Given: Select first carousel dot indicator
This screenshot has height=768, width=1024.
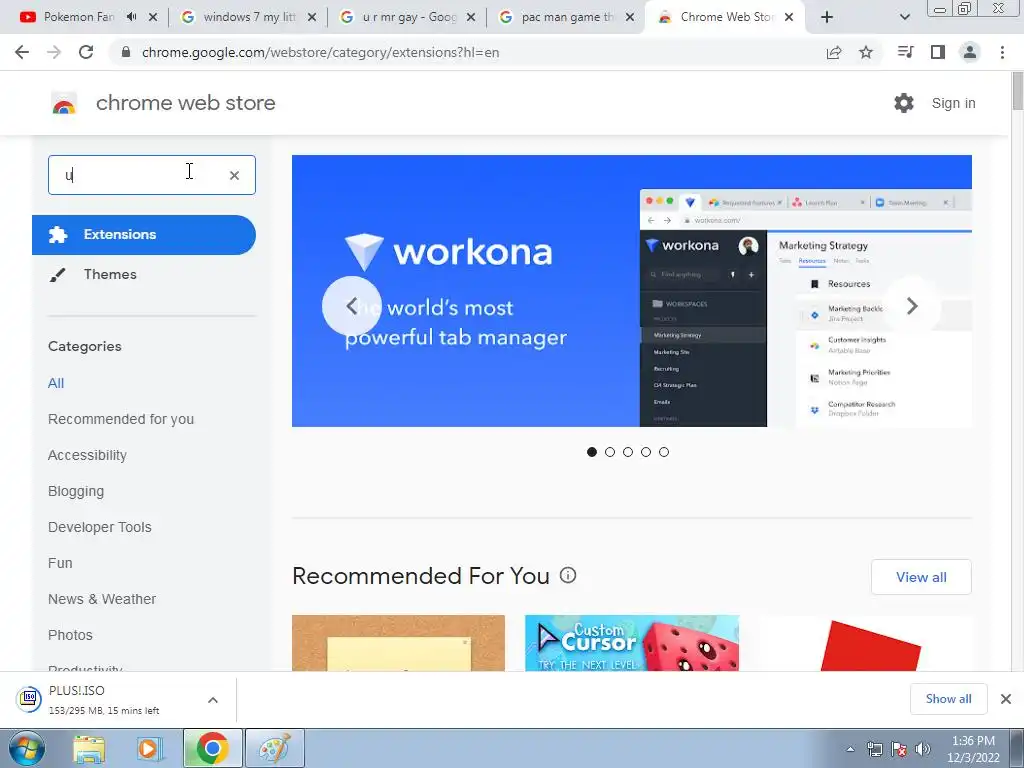Looking at the screenshot, I should click(592, 452).
